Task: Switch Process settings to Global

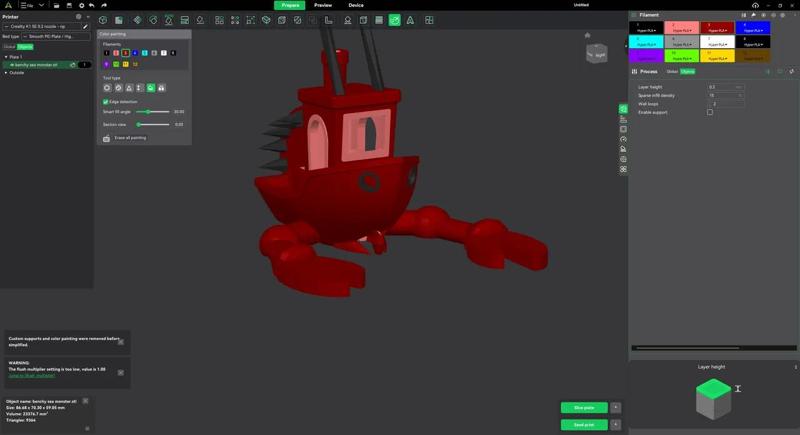Action: point(672,71)
